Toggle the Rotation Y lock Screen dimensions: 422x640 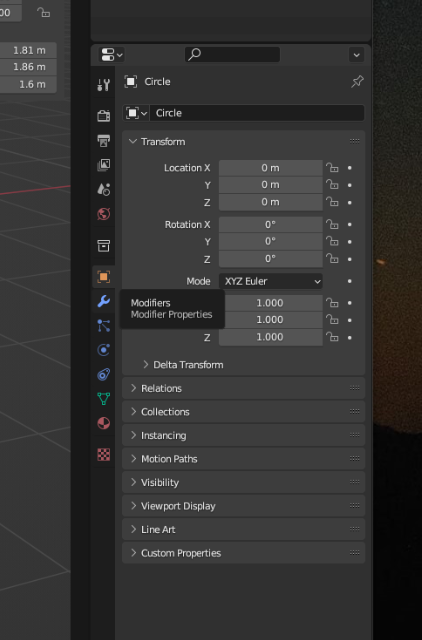[332, 242]
